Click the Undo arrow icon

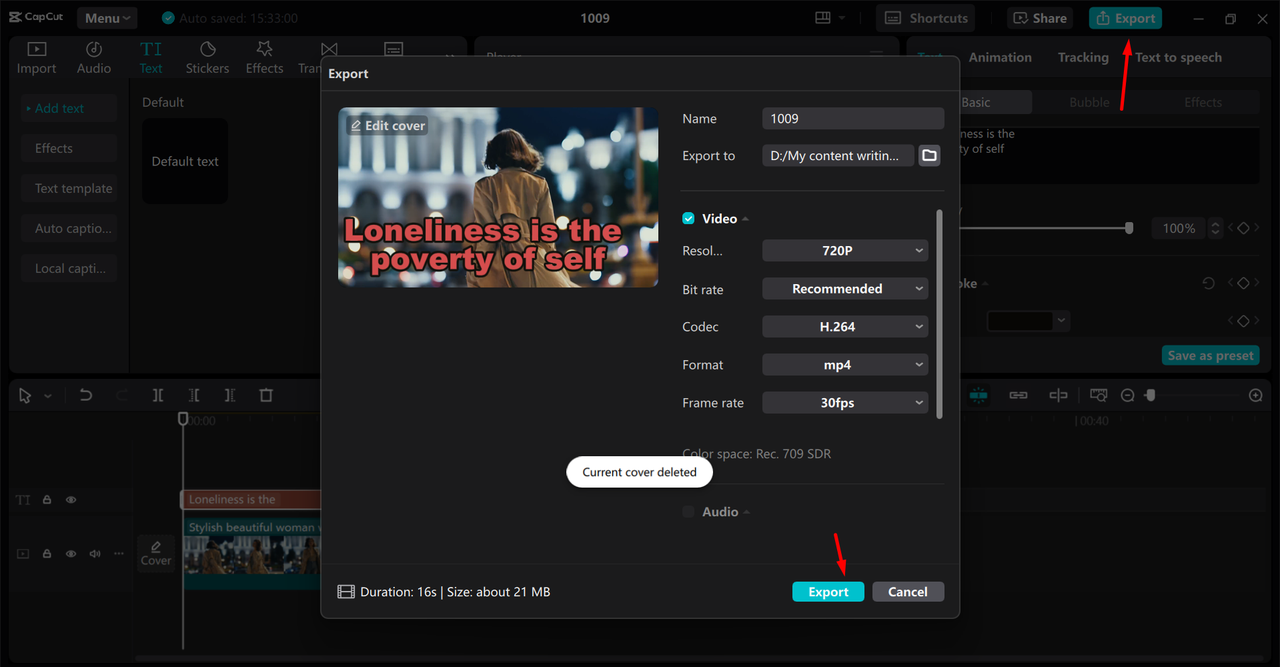coord(86,395)
